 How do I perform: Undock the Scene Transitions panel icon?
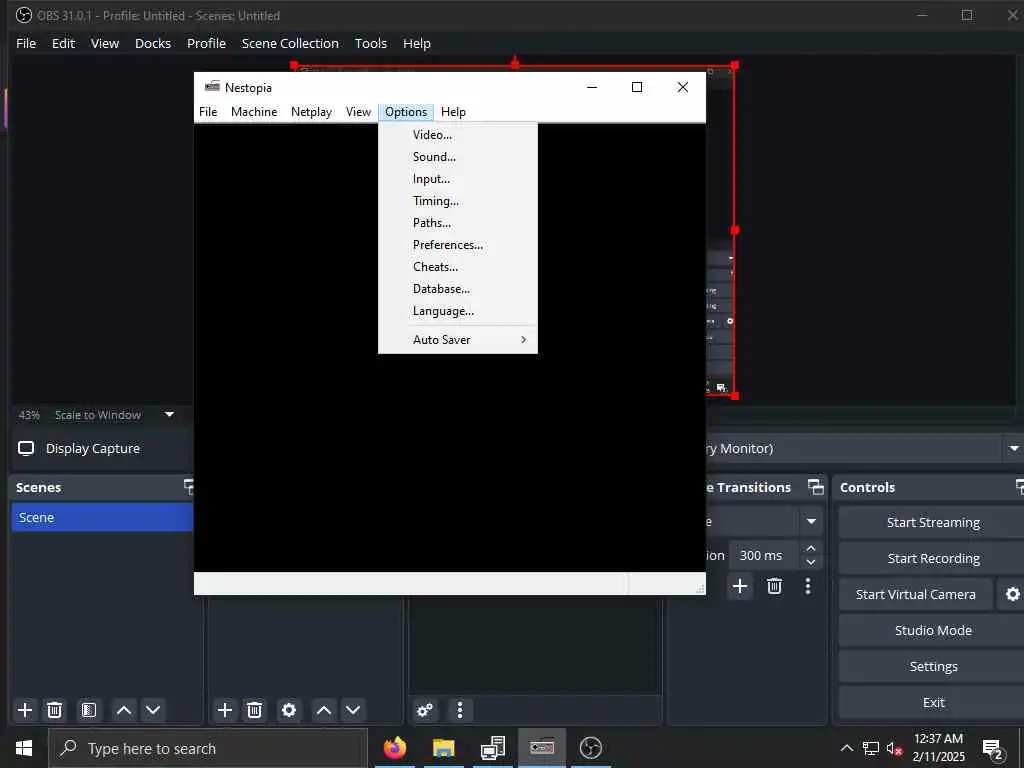pyautogui.click(x=816, y=487)
